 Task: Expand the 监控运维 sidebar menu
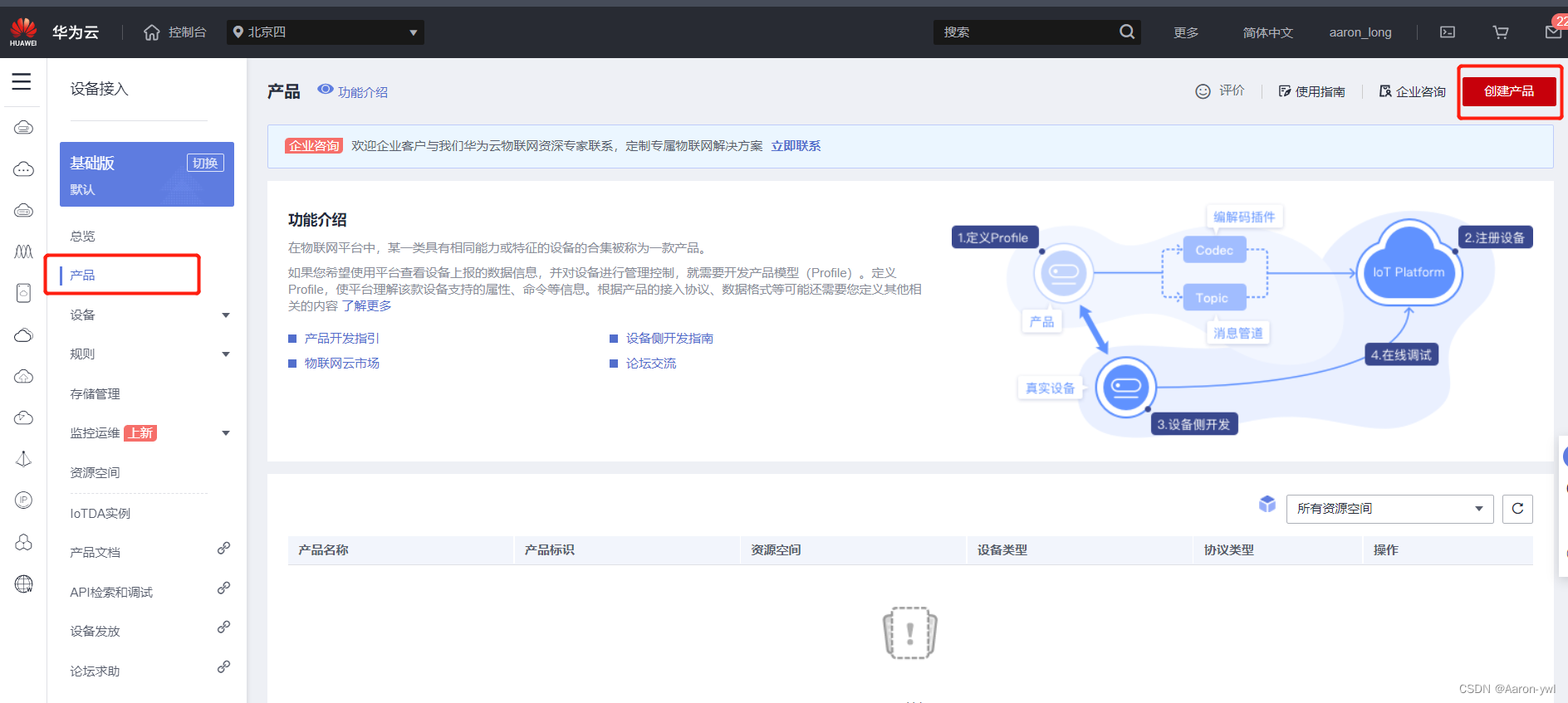[226, 433]
